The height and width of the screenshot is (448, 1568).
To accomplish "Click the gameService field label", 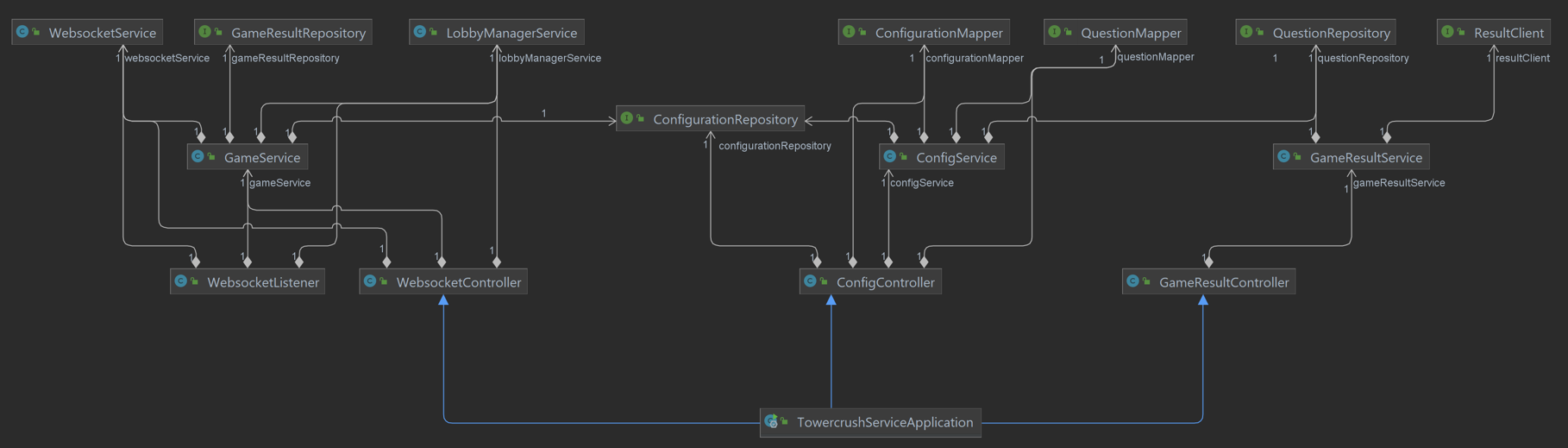I will coord(279,183).
